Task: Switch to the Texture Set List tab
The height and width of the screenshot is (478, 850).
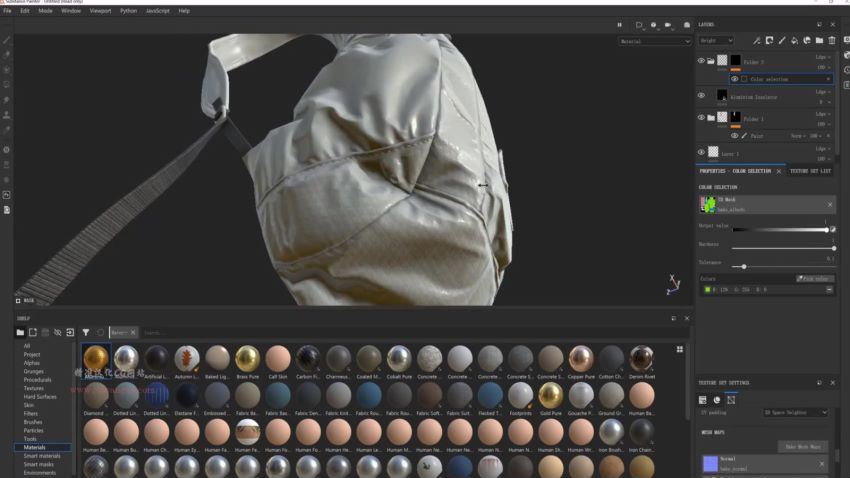Action: [x=810, y=171]
